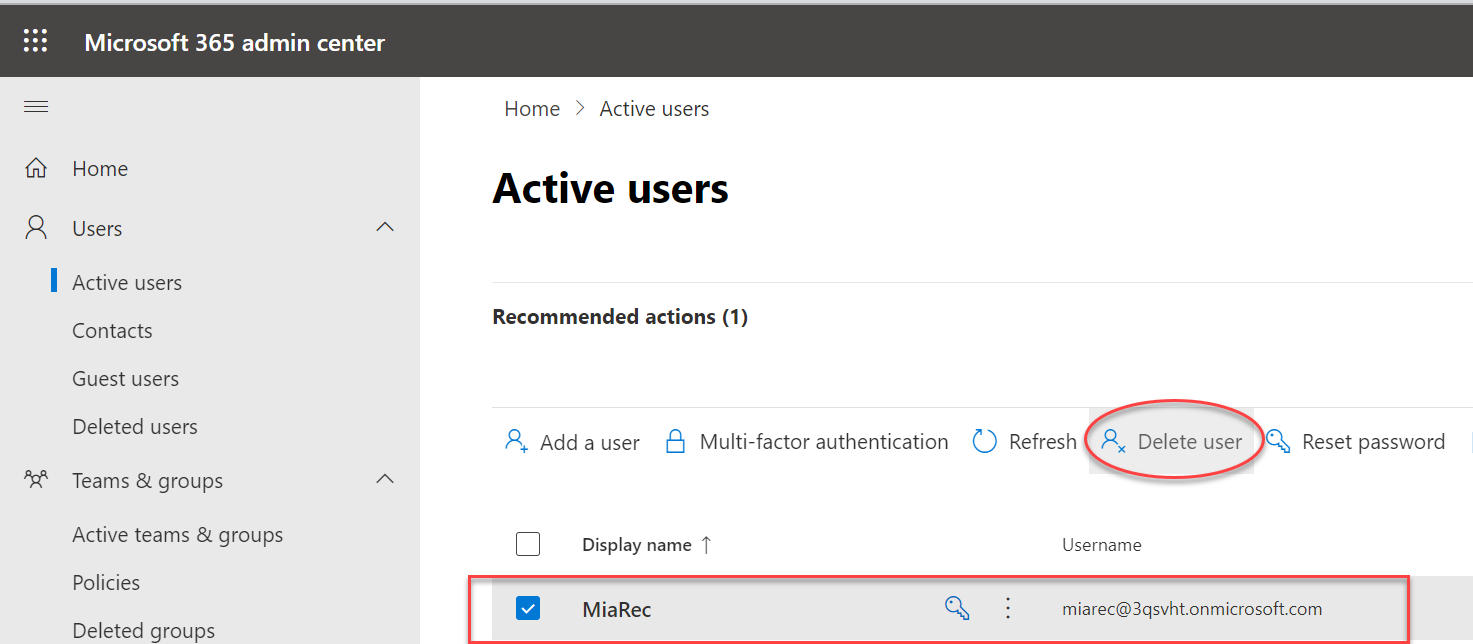Open Active teams & groups in sidebar

177,535
